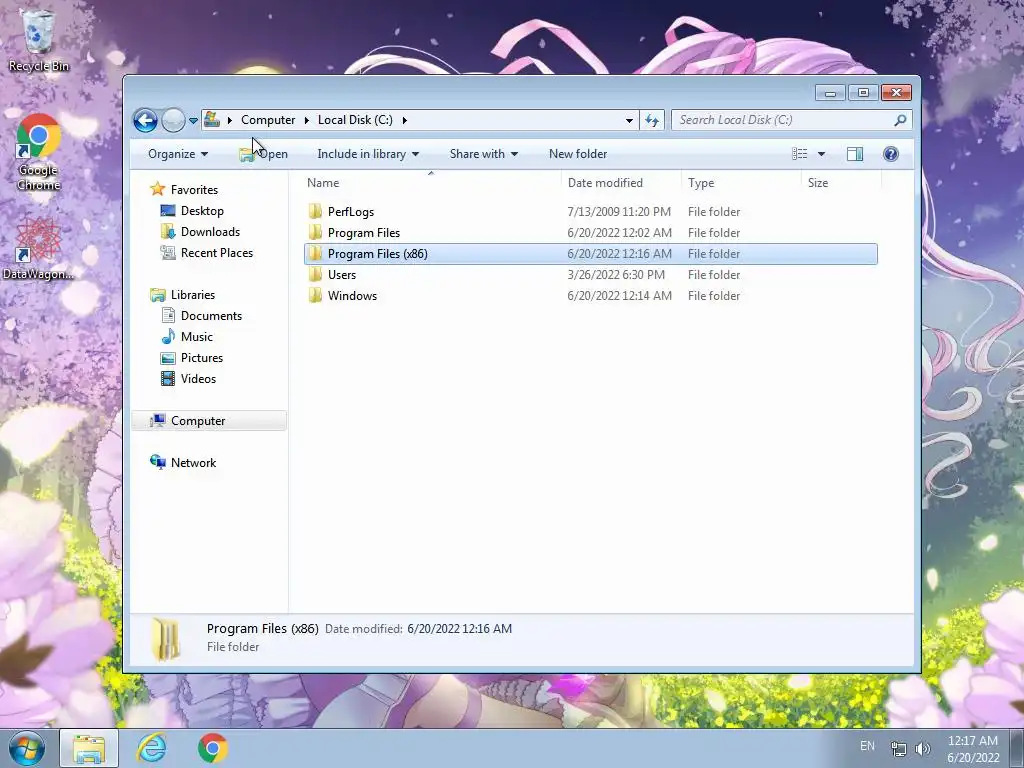Click the details pane date 6/20/2022 12:16 AM
The width and height of the screenshot is (1024, 768).
click(459, 629)
